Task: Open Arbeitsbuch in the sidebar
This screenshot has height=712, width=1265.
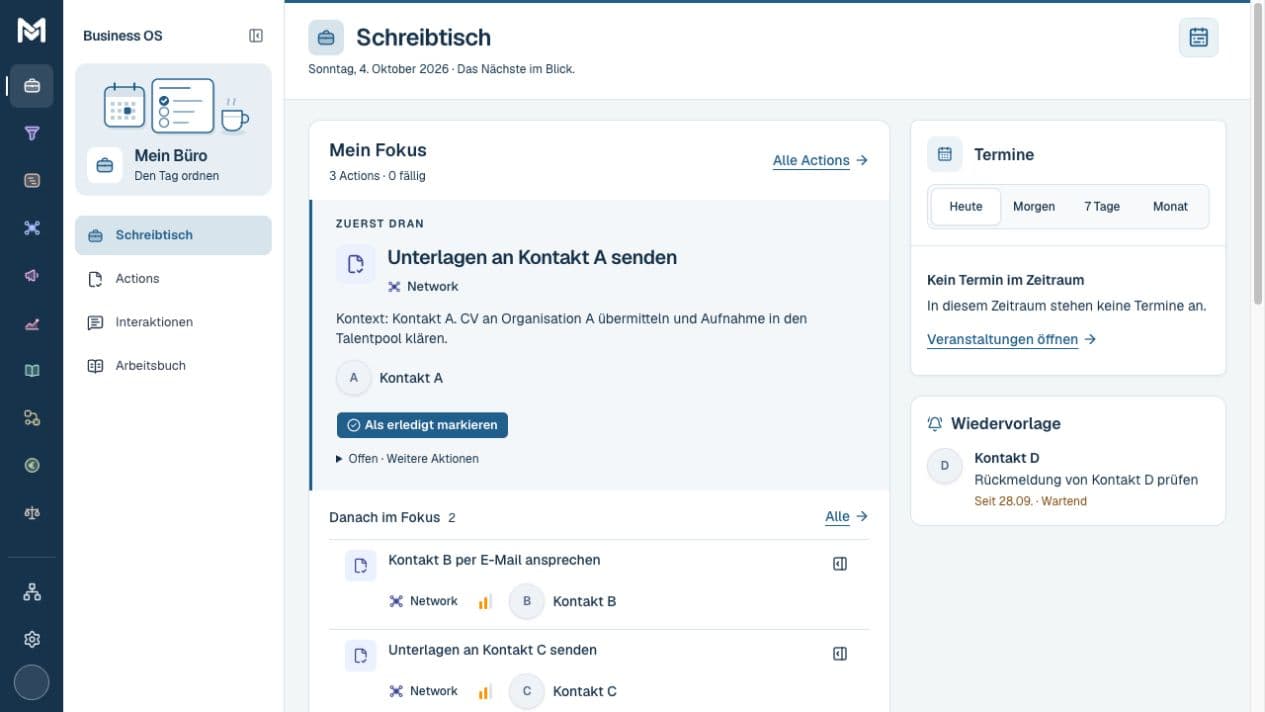Action: (173, 366)
